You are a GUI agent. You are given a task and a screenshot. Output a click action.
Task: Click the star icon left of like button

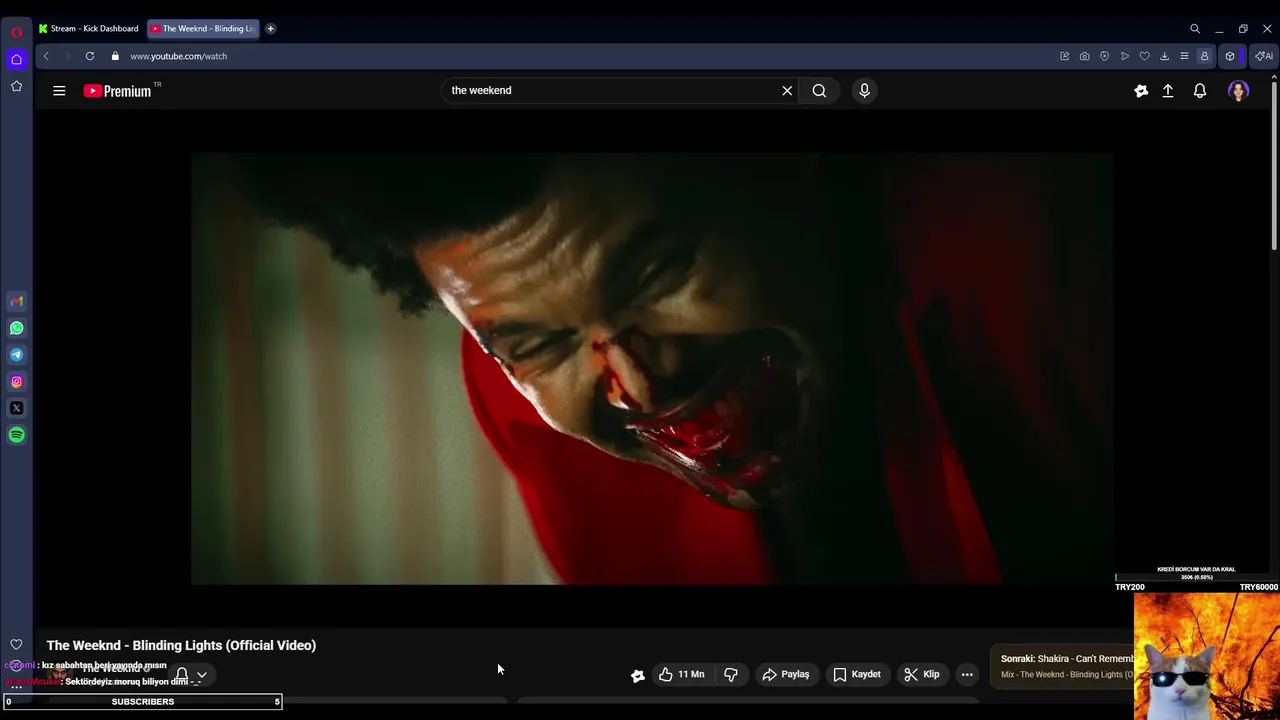click(637, 676)
